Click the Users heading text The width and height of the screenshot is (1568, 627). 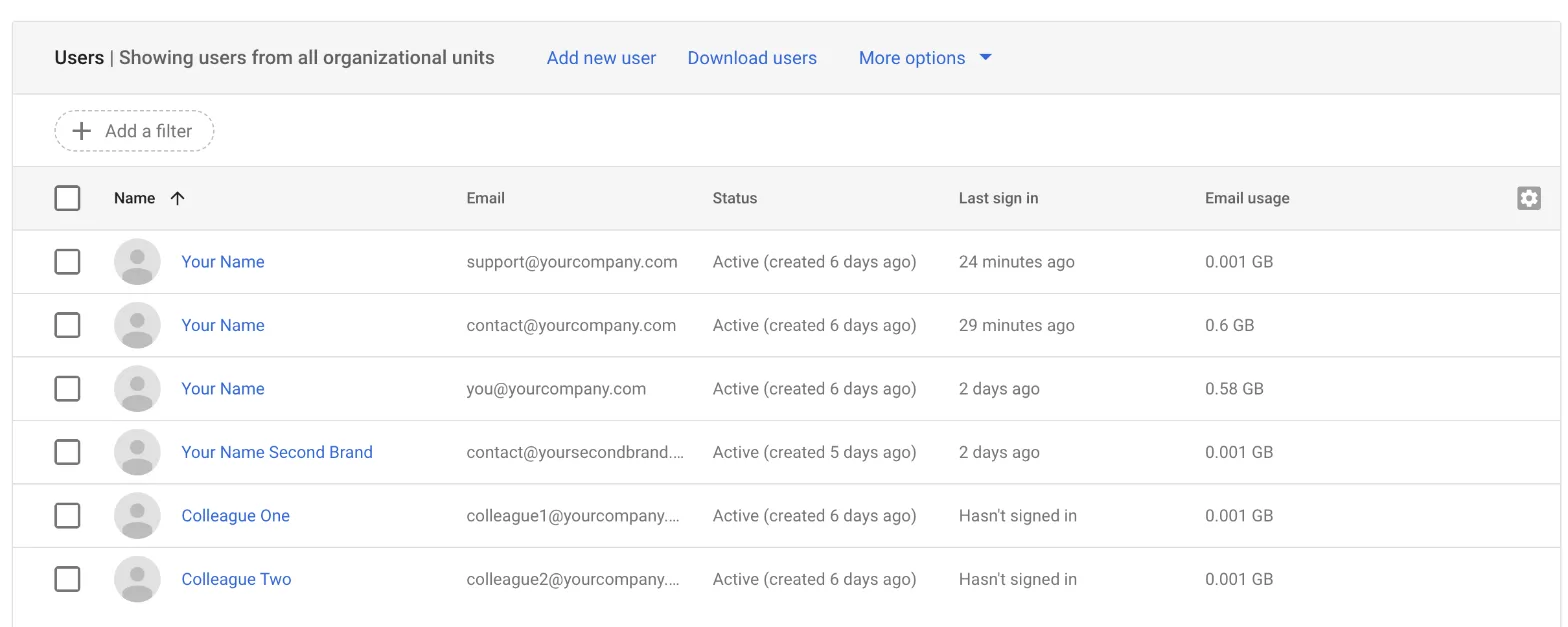(79, 58)
